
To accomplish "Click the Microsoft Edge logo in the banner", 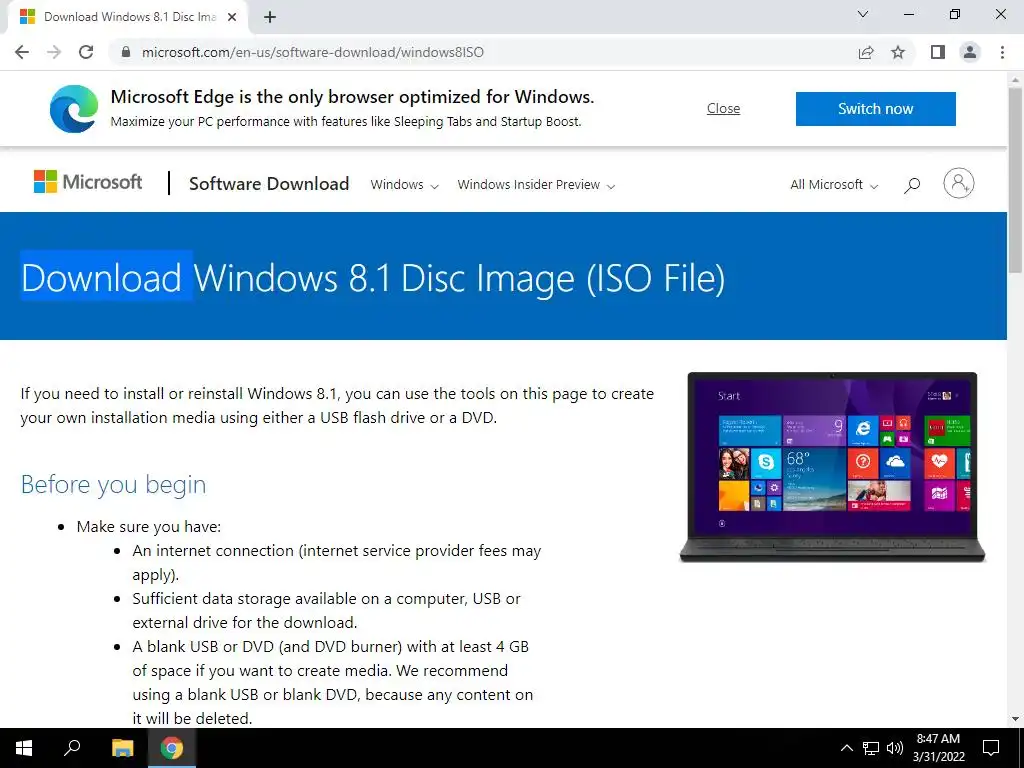I will 74,108.
